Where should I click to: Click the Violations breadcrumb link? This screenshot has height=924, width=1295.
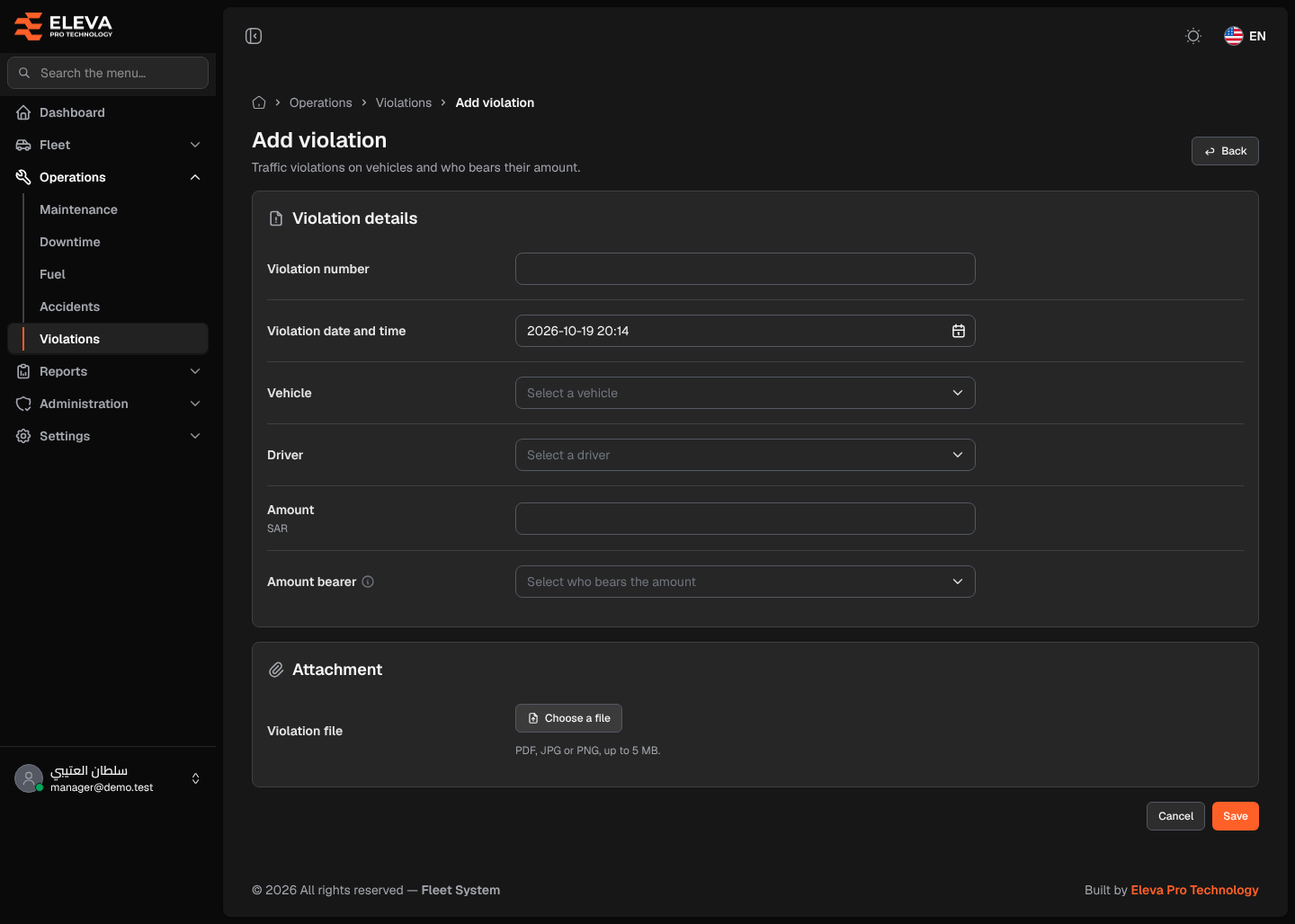[x=404, y=102]
